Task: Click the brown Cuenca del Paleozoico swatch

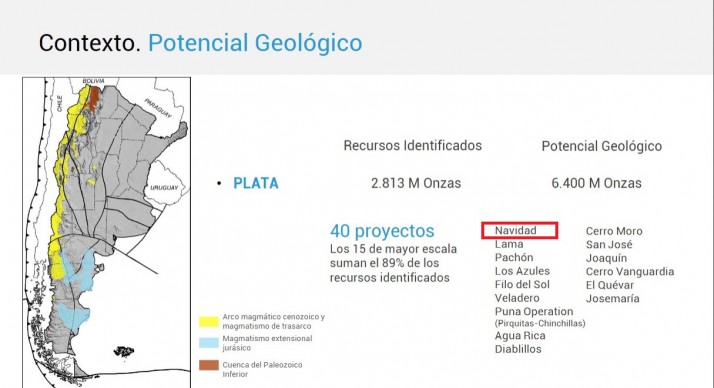Action: click(x=209, y=365)
